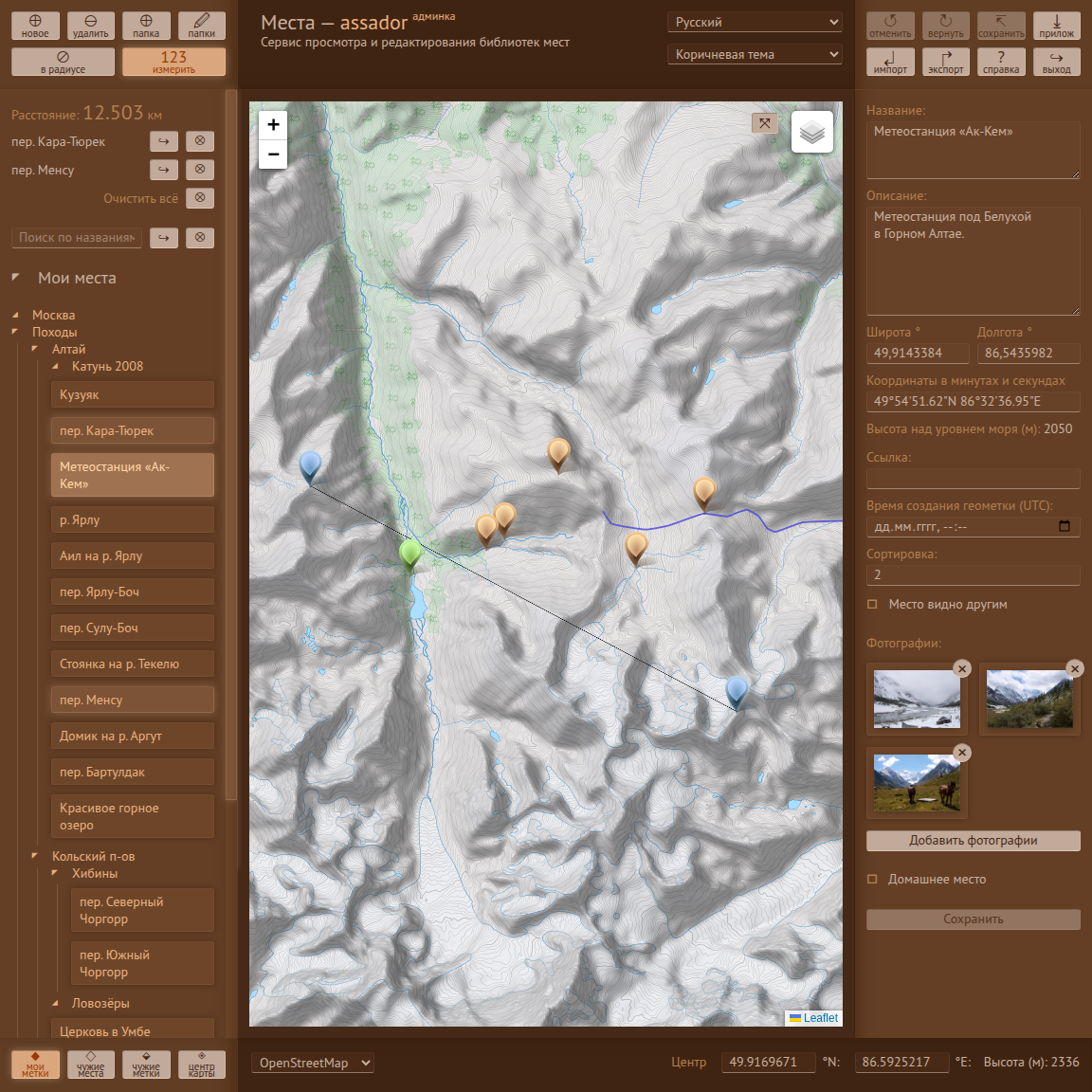Toggle 'центр карты' map center button

[x=201, y=1065]
